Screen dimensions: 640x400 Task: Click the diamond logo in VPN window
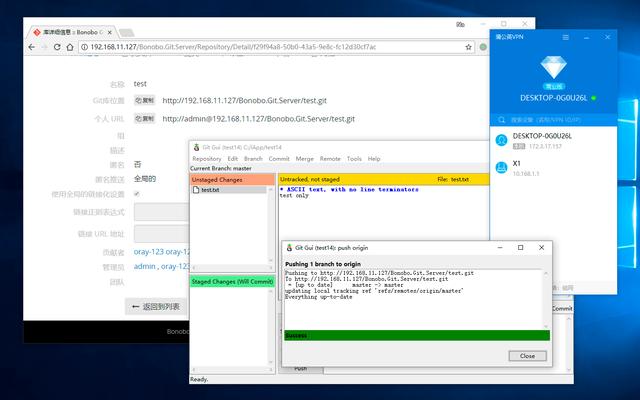pyautogui.click(x=553, y=67)
